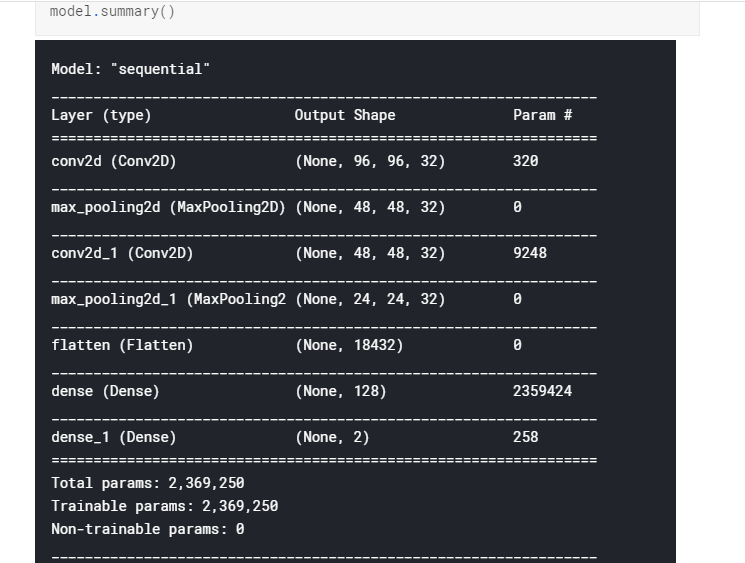Click the param count 320

pos(525,161)
